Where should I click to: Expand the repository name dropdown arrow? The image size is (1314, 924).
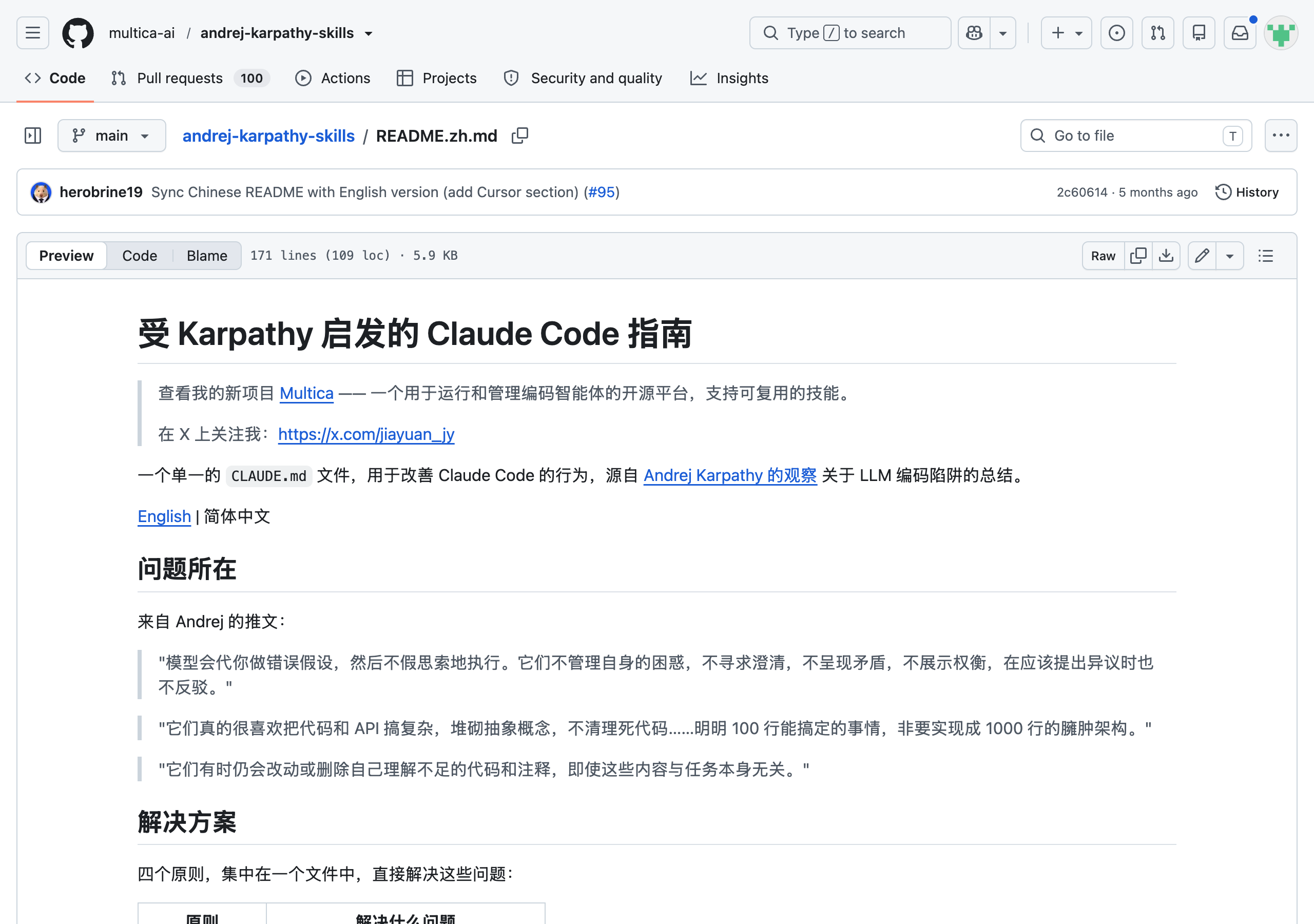(369, 33)
